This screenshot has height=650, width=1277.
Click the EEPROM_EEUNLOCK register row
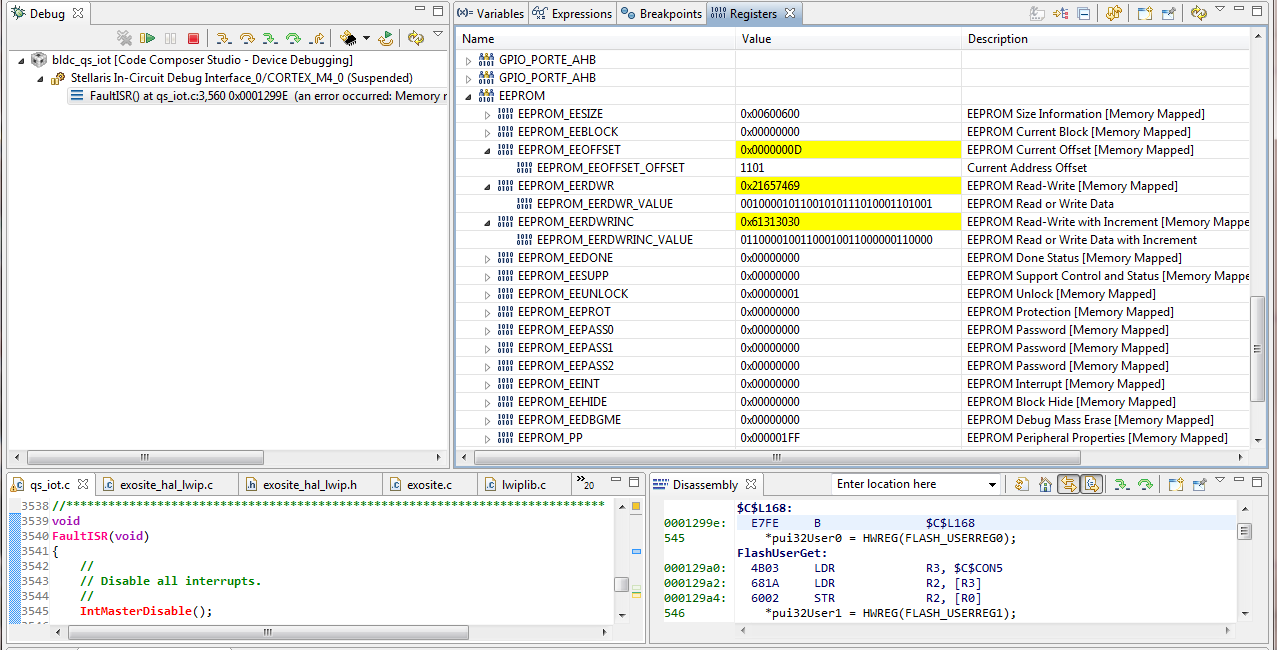(x=573, y=294)
